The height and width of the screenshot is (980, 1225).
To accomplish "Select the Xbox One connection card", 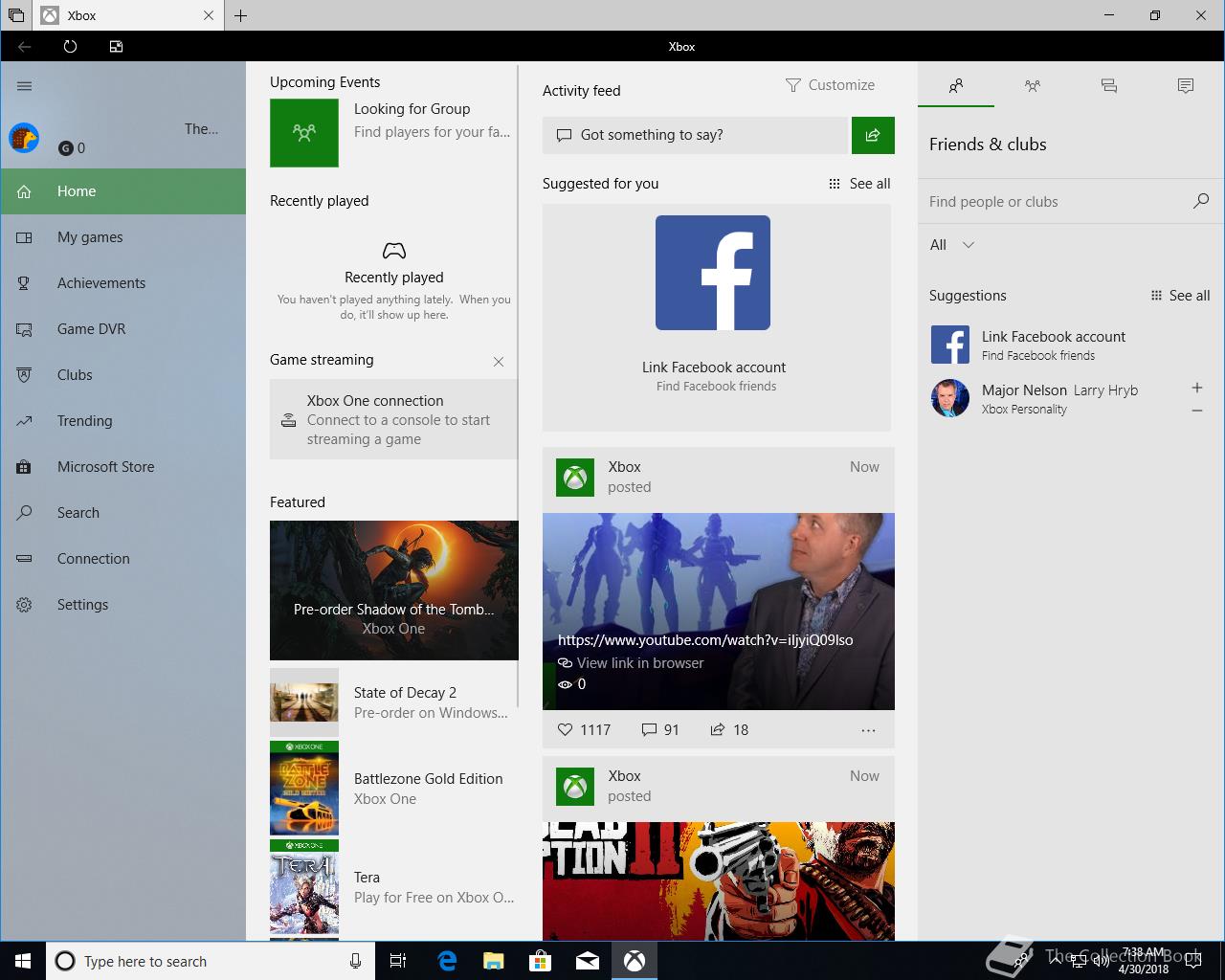I will tap(393, 420).
